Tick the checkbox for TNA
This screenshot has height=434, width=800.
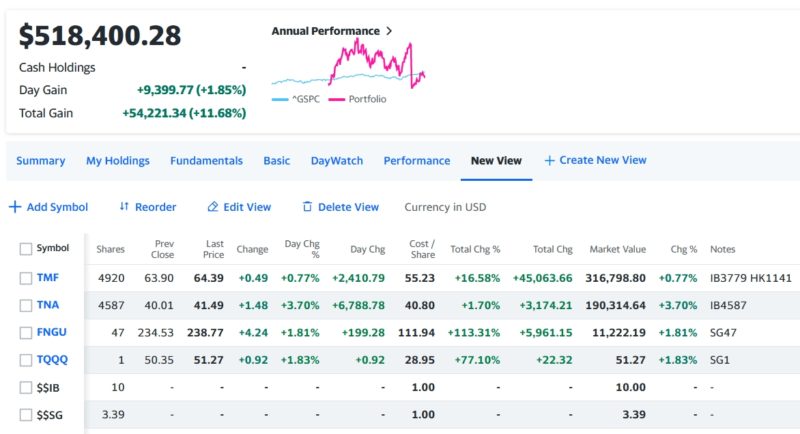26,305
